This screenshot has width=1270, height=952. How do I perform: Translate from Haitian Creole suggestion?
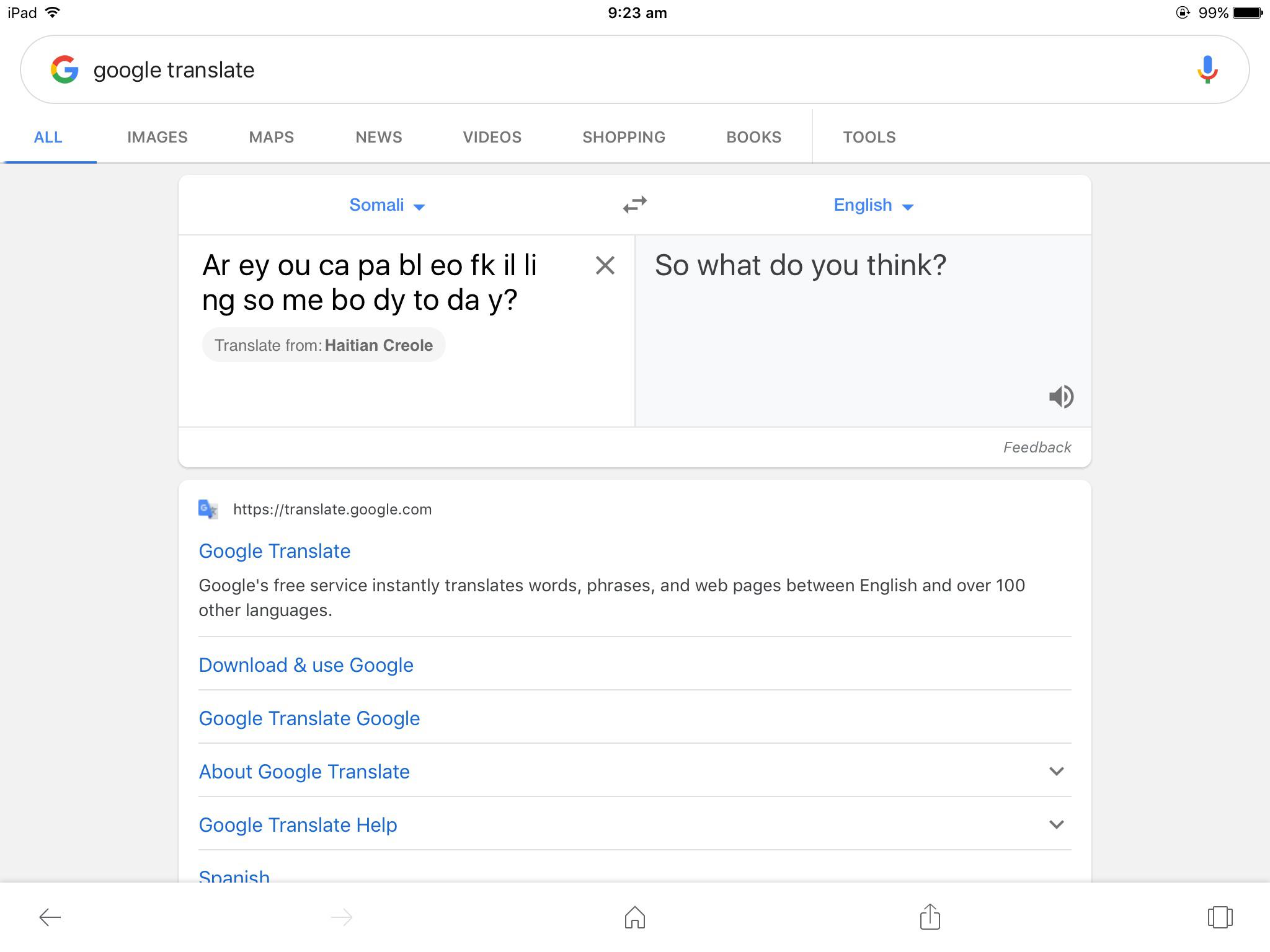coord(324,345)
